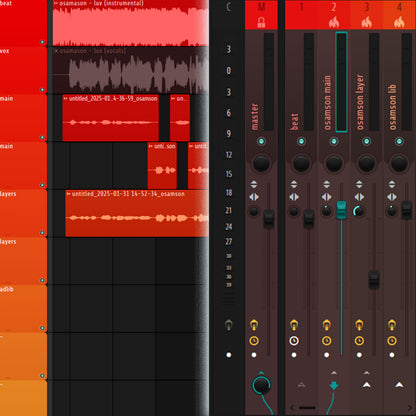The width and height of the screenshot is (416, 416).
Task: Open clip menu of osamason - luv (vocals)
Action: pyautogui.click(x=56, y=51)
